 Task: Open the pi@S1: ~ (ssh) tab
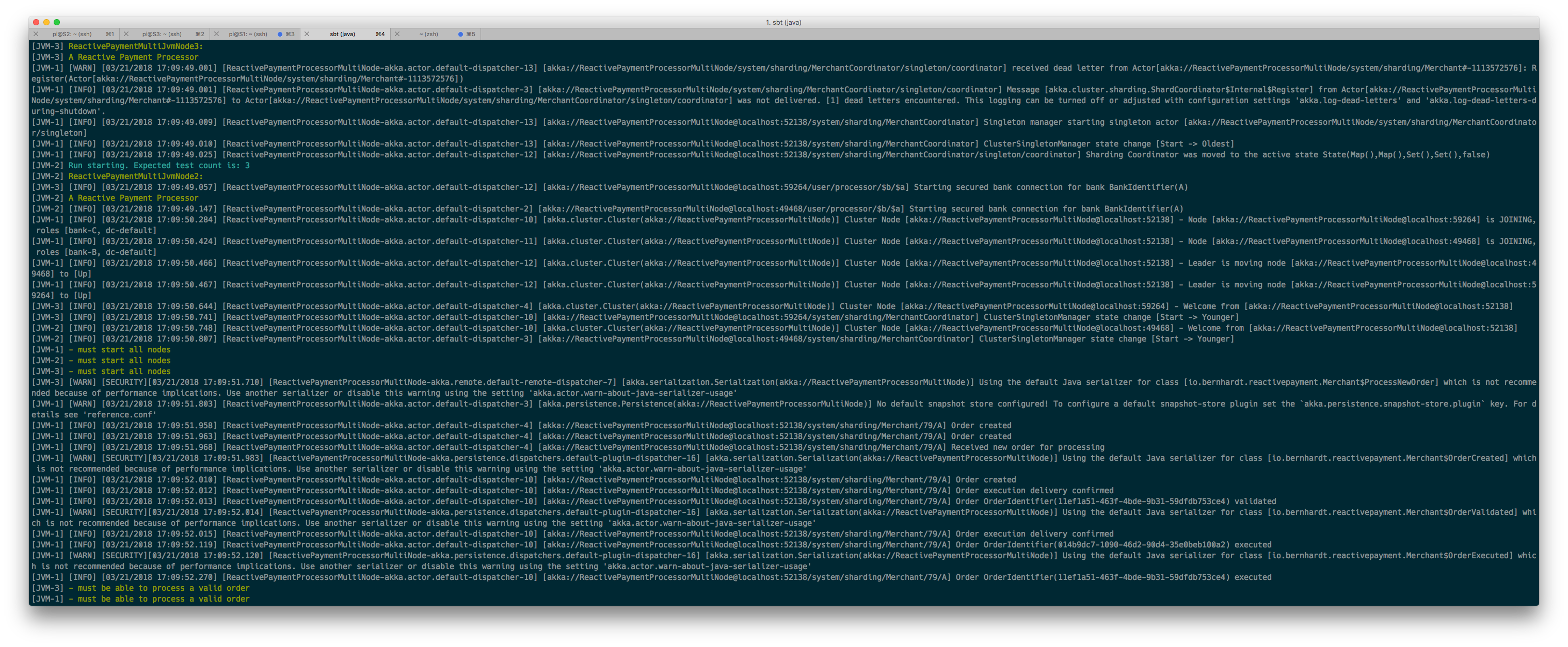click(x=248, y=34)
